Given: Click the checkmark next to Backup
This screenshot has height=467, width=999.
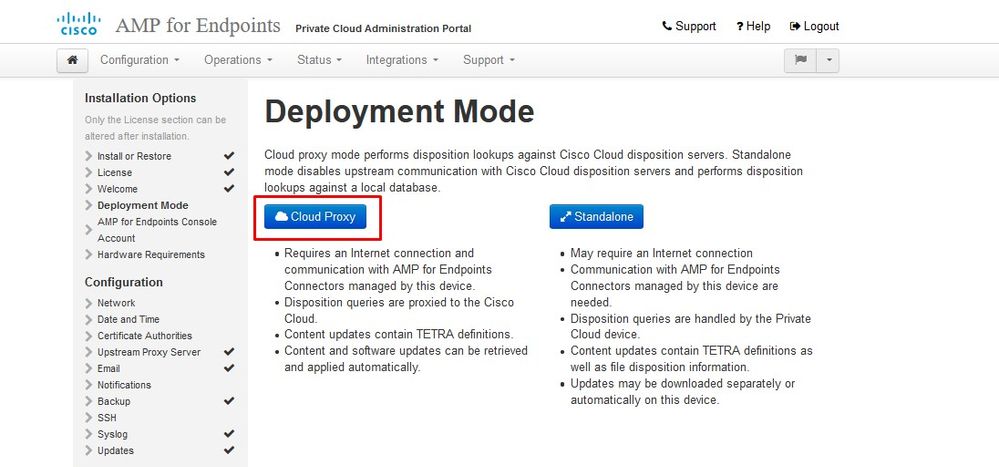Looking at the screenshot, I should (x=229, y=401).
